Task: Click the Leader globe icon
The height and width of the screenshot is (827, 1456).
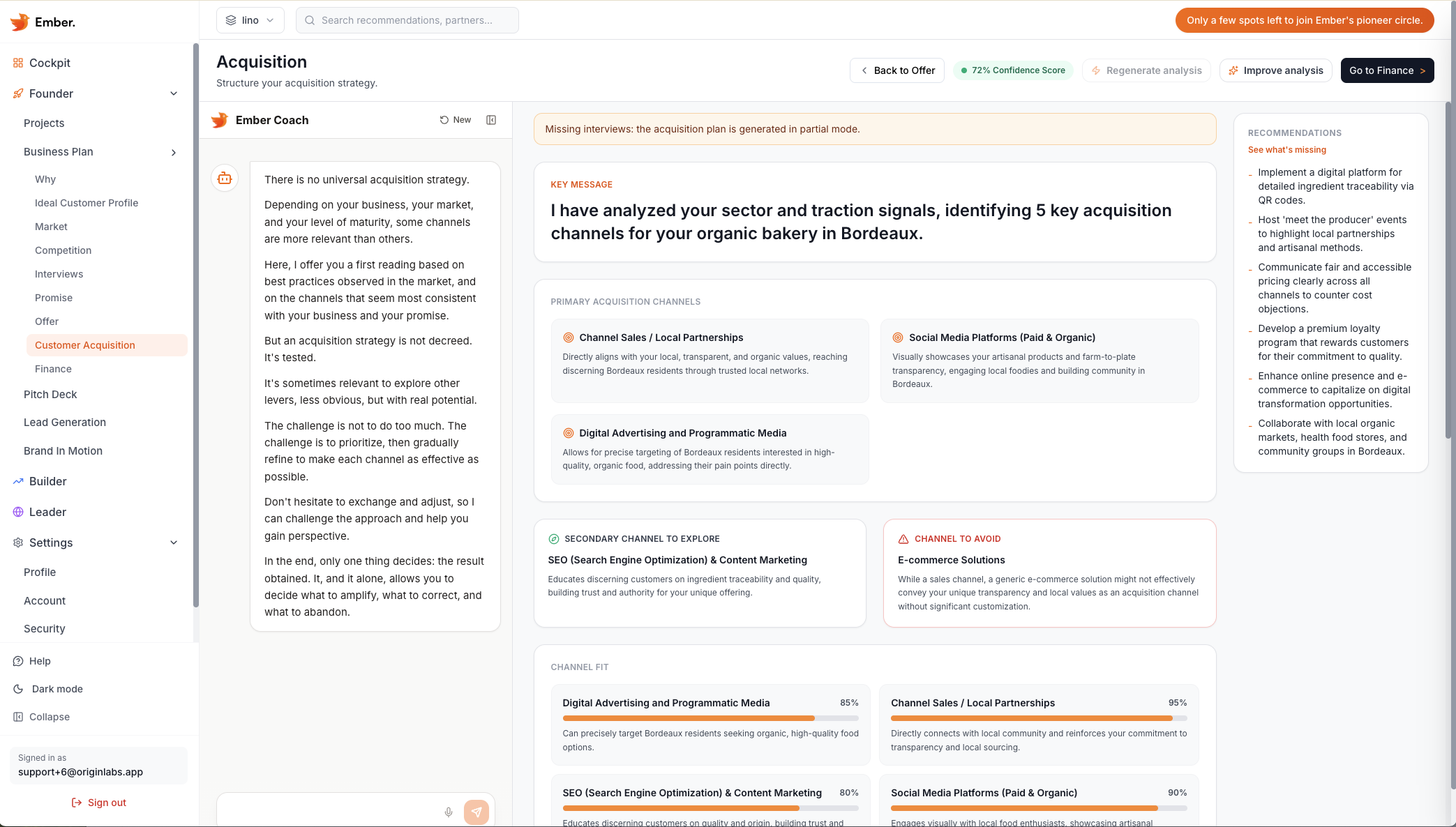Action: [17, 511]
